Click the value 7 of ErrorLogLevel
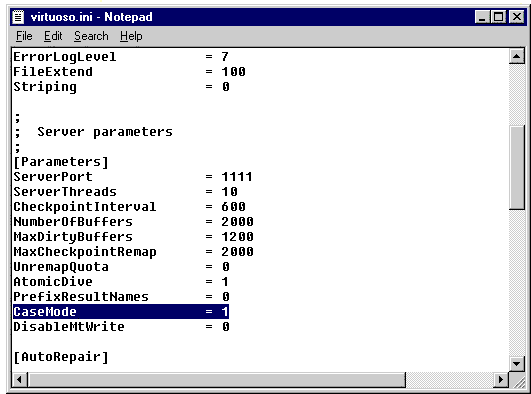531x394 pixels. 225,57
